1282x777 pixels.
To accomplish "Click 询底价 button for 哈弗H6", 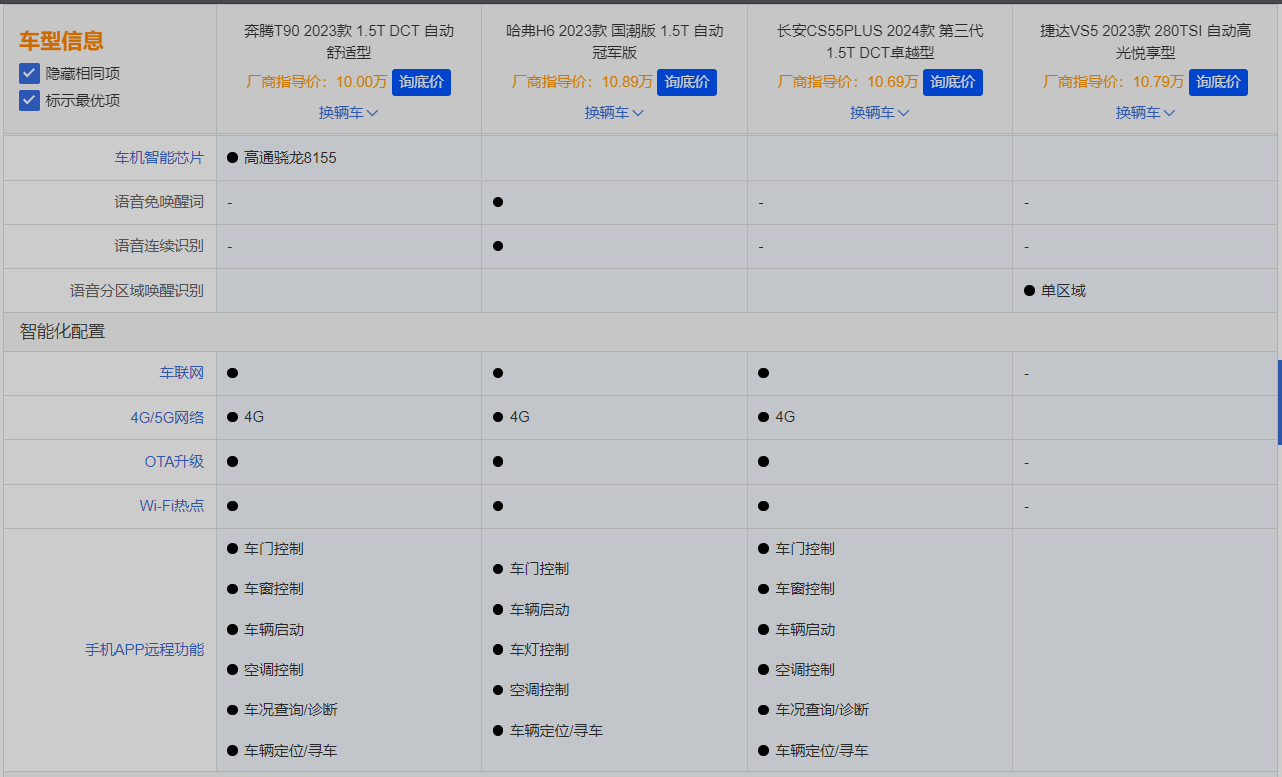I will coord(687,82).
